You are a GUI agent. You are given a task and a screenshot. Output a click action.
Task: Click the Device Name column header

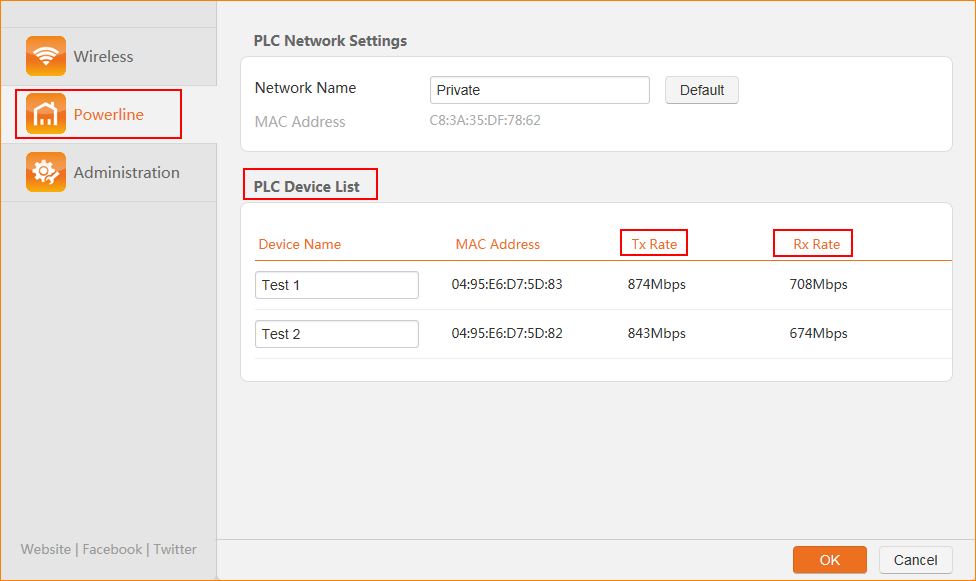[x=299, y=244]
